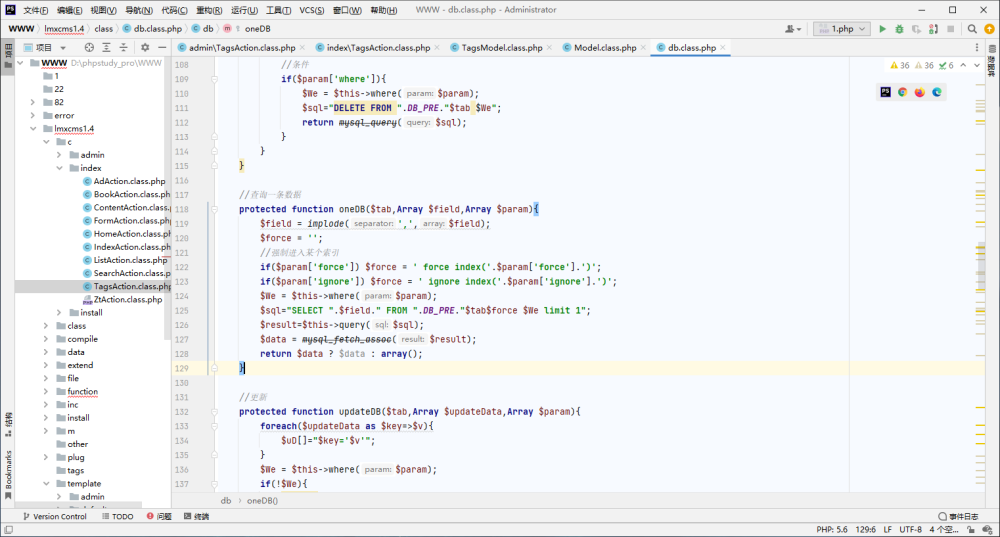Screen dimensions: 1000x537
Task: Start debugging with the bug icon
Action: (x=899, y=29)
